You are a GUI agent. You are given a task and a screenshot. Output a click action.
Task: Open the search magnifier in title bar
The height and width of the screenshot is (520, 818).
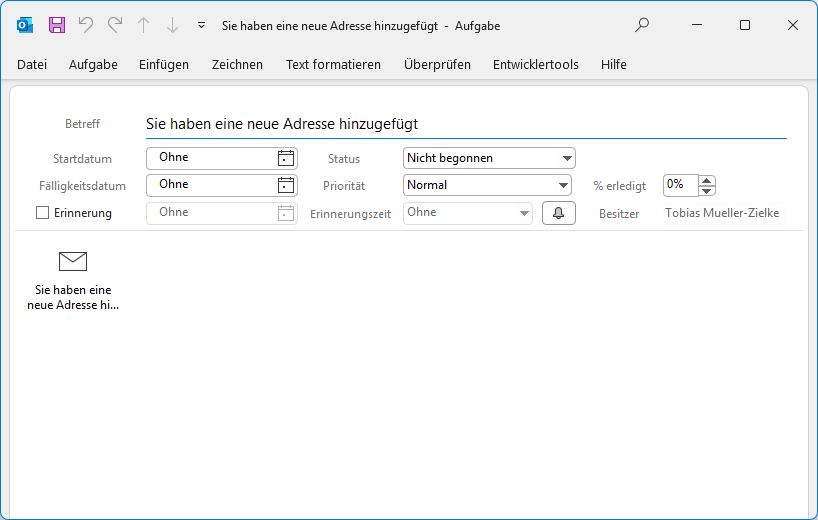coord(642,25)
